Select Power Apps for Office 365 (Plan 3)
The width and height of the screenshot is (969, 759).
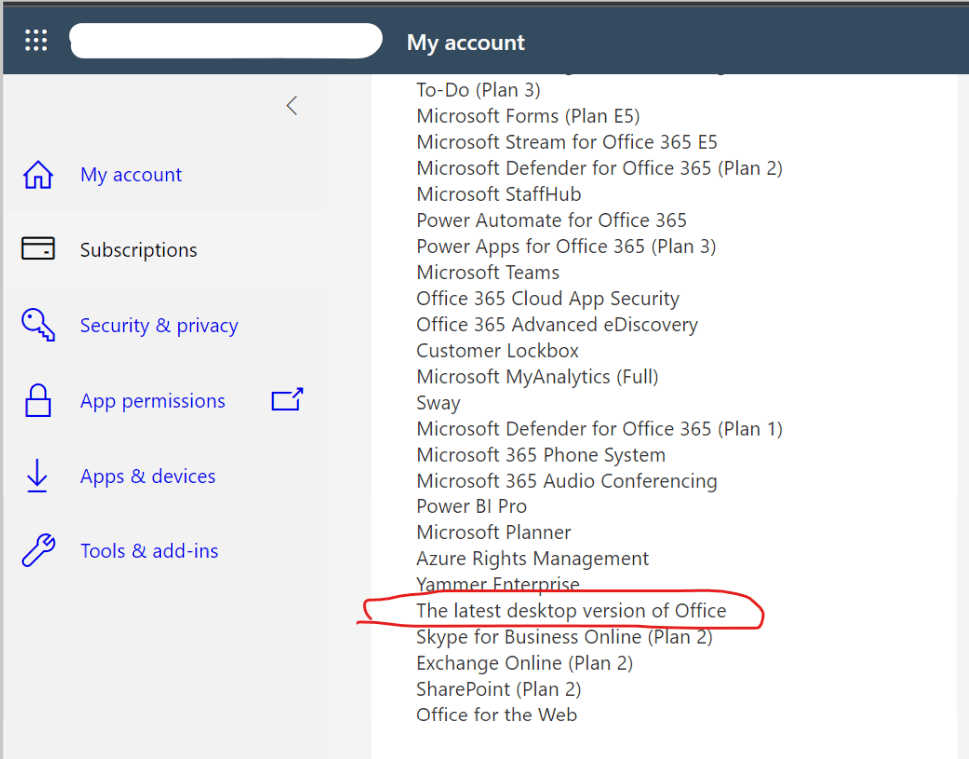[566, 247]
